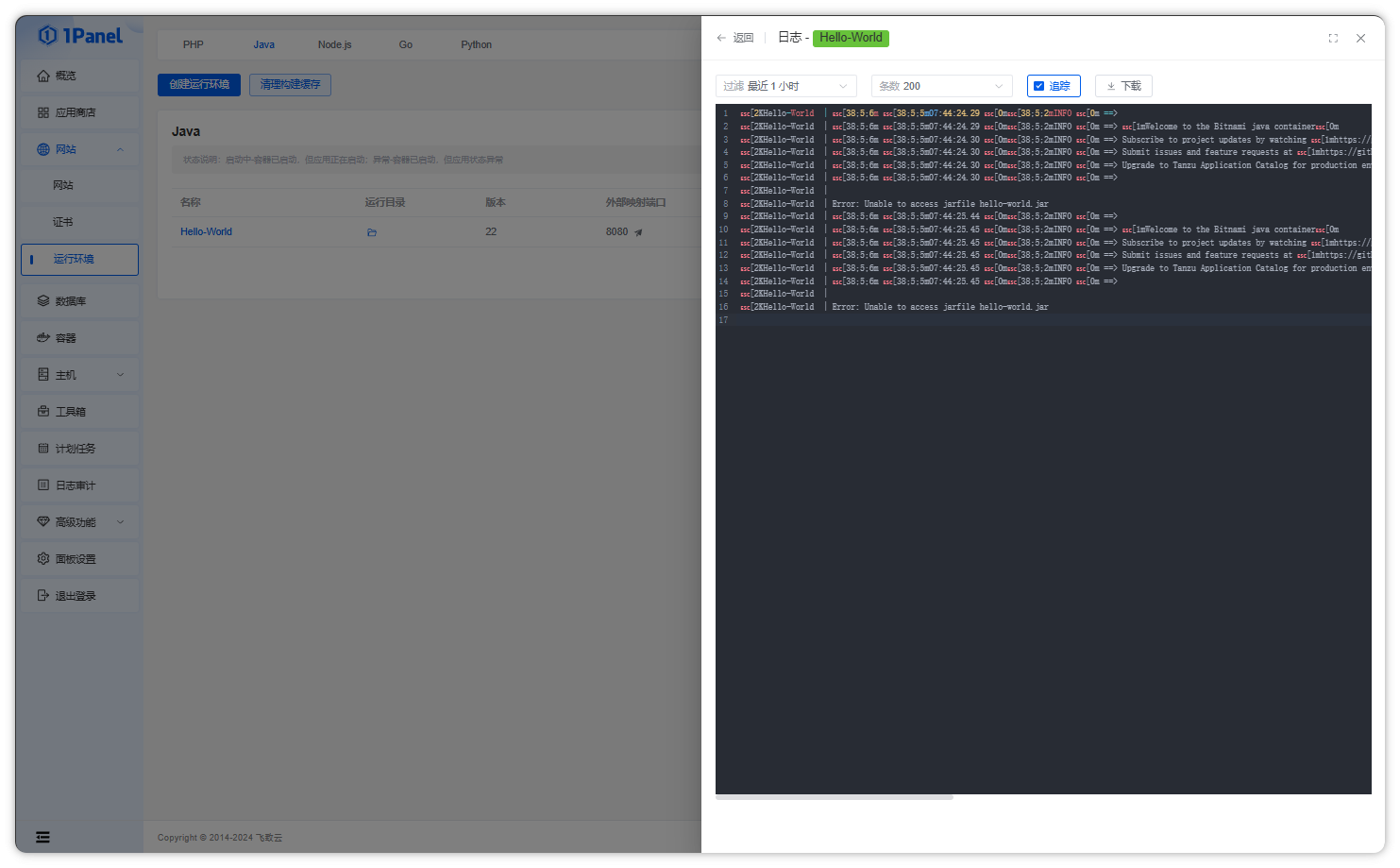Open the 概览 overview home icon

tap(43, 76)
